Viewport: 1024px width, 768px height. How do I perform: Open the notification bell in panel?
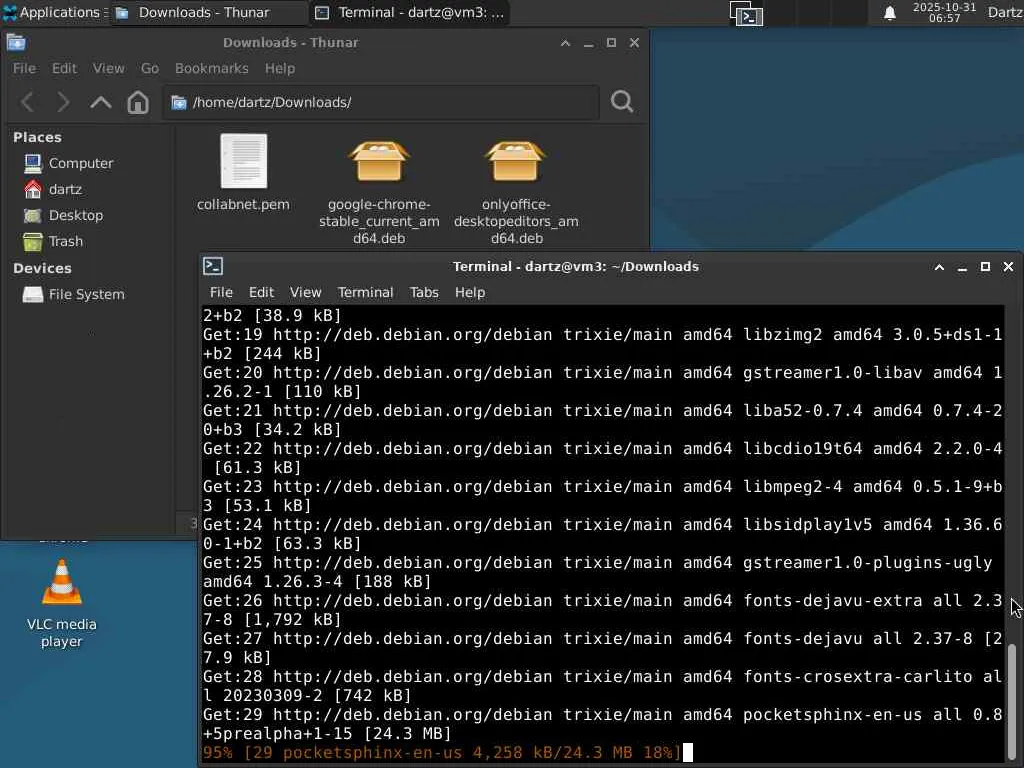pyautogui.click(x=889, y=12)
